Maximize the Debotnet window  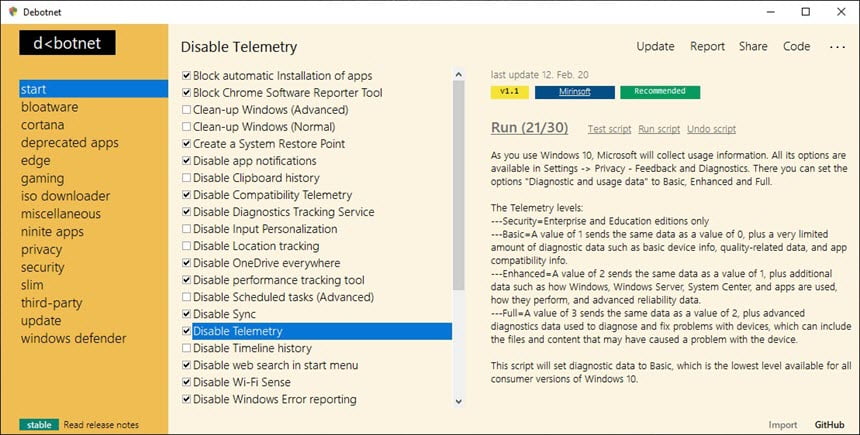click(805, 12)
